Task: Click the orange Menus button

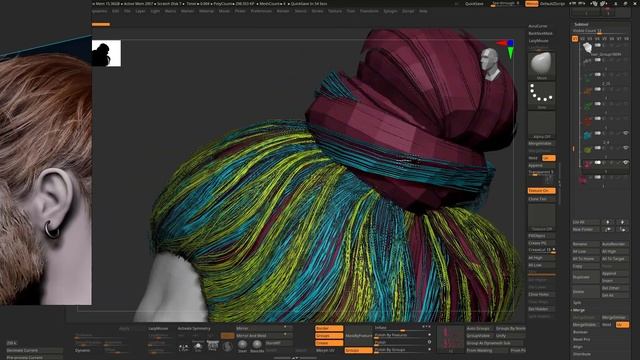Action: (531, 4)
